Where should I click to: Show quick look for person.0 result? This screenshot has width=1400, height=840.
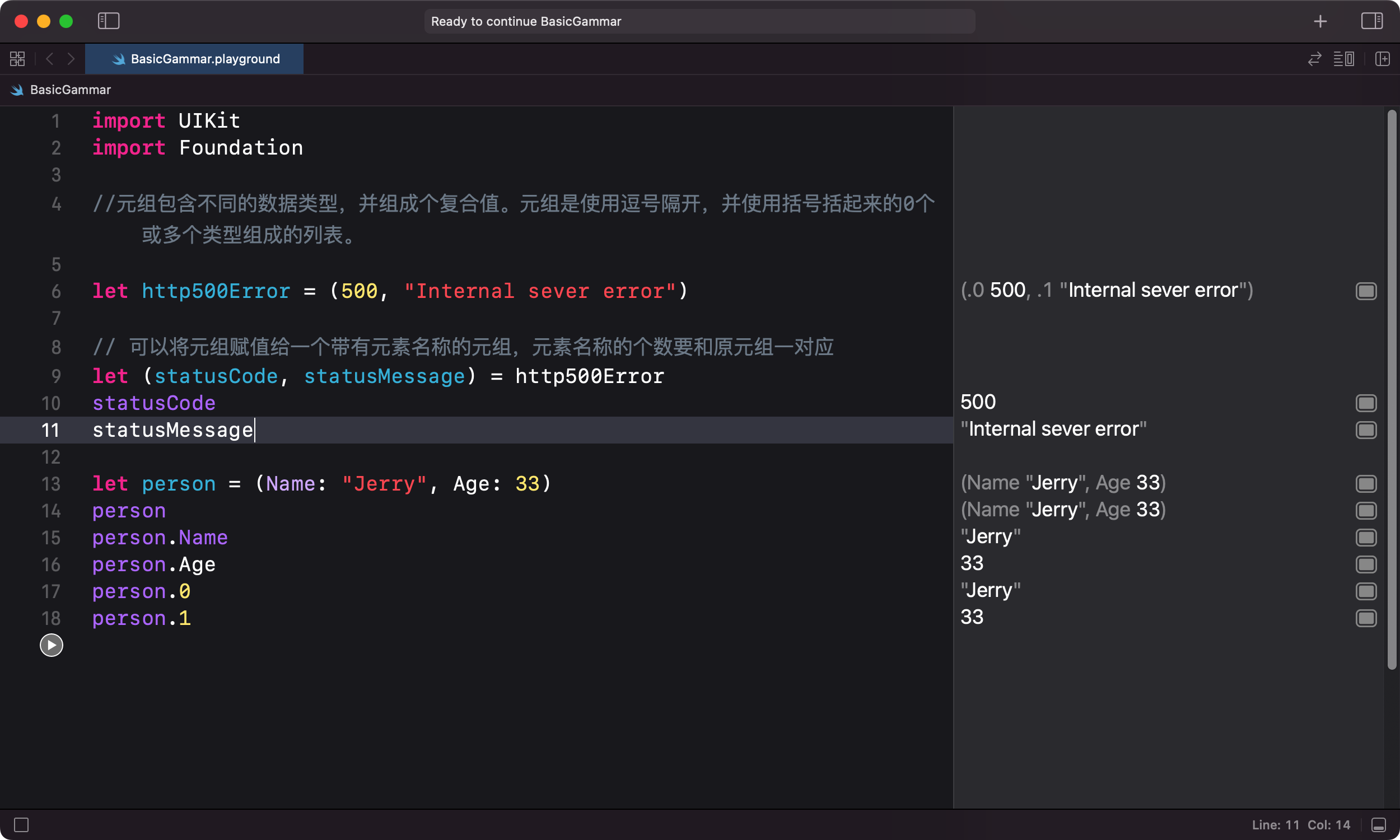[x=1366, y=591]
